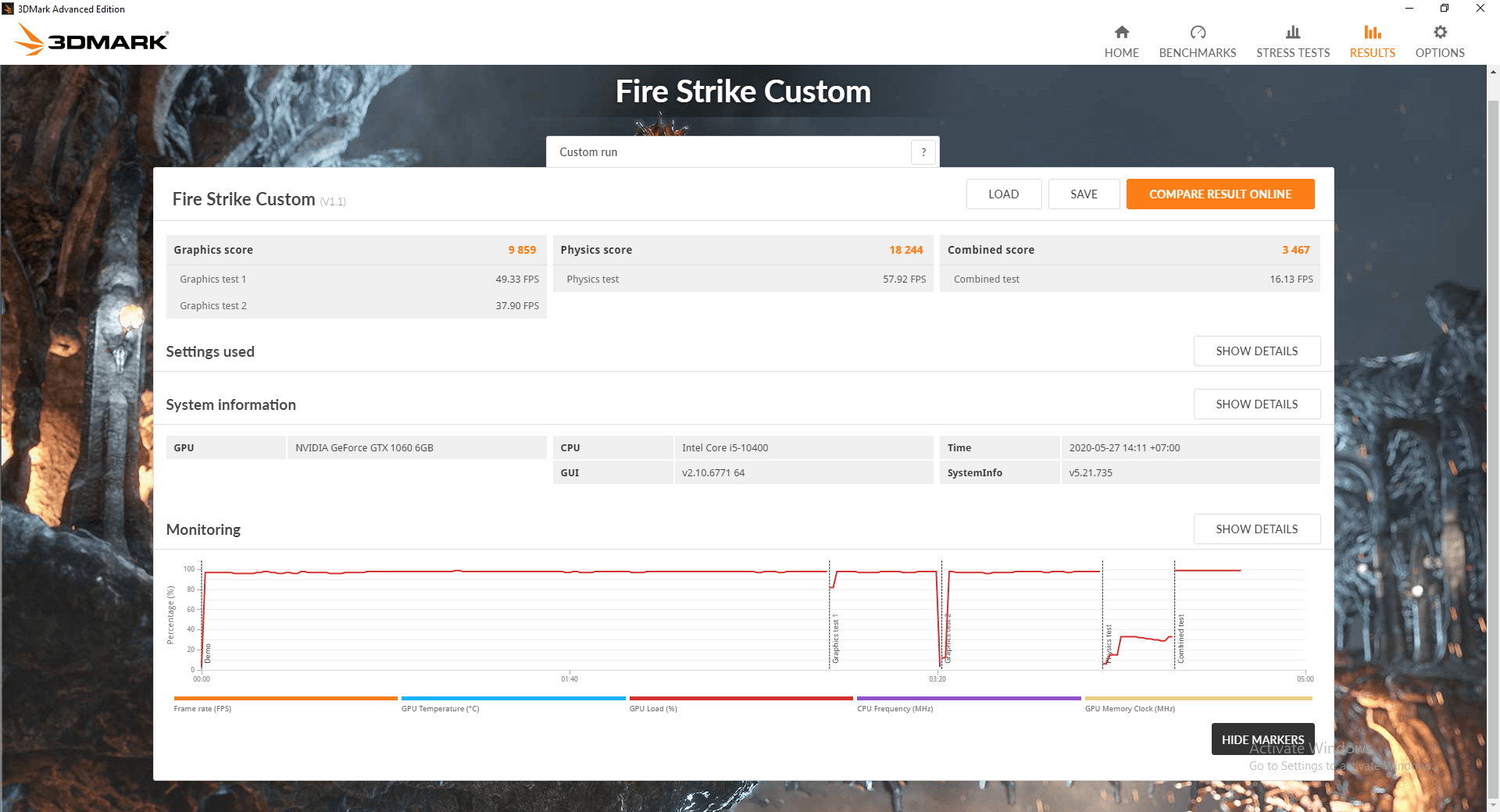Click the Combined test 16.13 FPS row
Image resolution: width=1500 pixels, height=812 pixels.
pos(1130,279)
